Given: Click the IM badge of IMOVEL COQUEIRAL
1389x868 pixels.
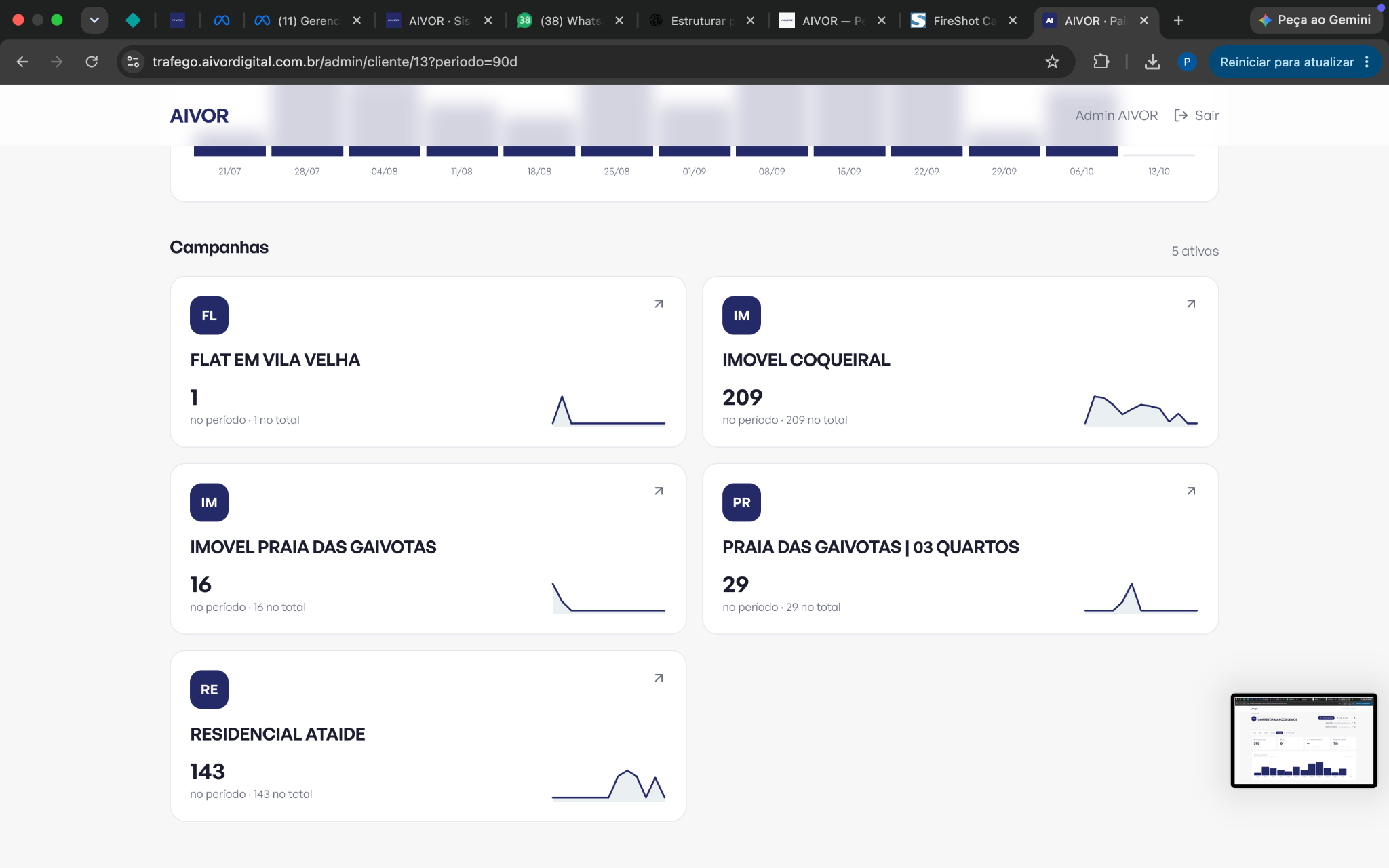Looking at the screenshot, I should pos(741,315).
